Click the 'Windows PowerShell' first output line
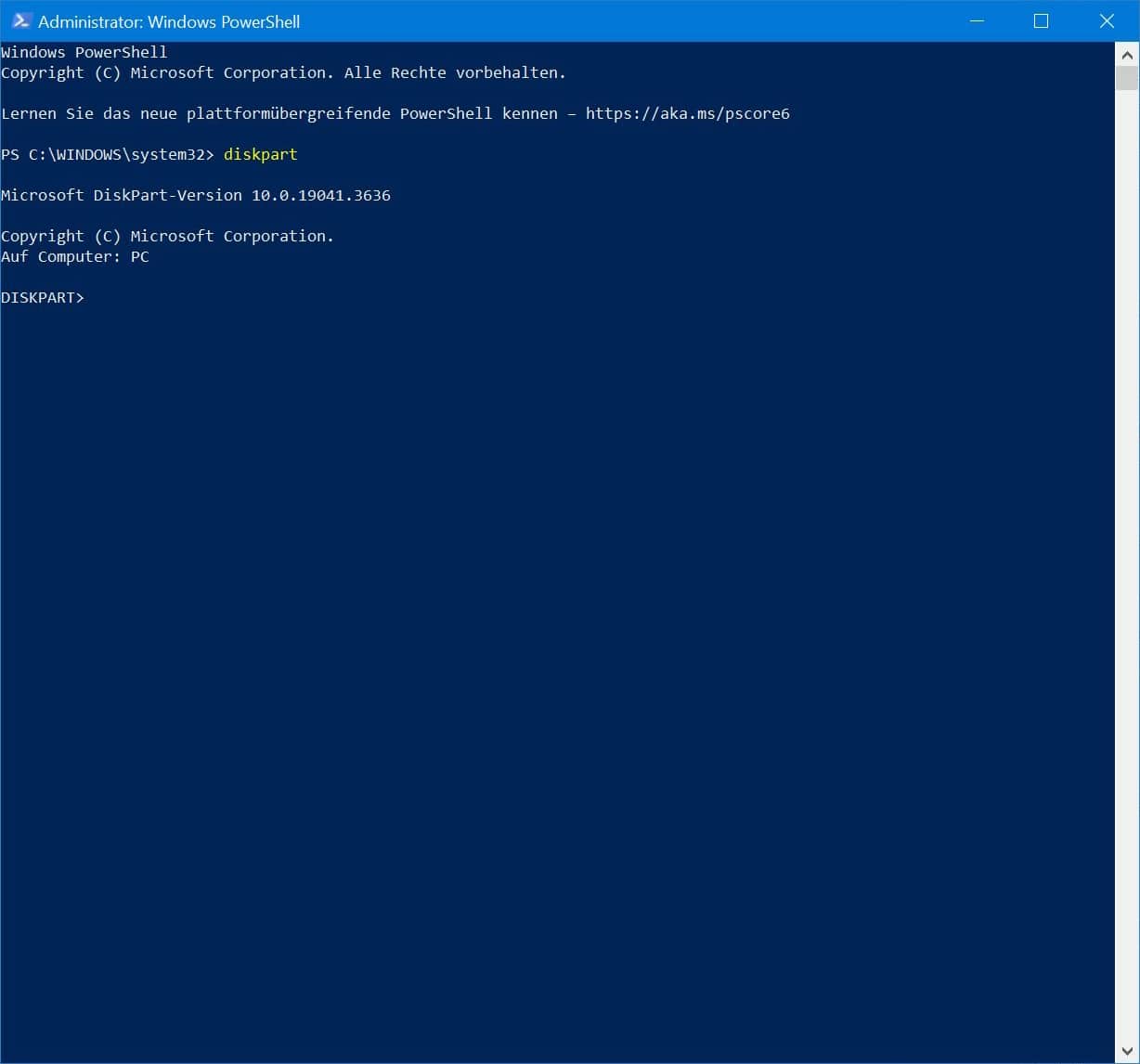The image size is (1140, 1064). click(x=84, y=52)
